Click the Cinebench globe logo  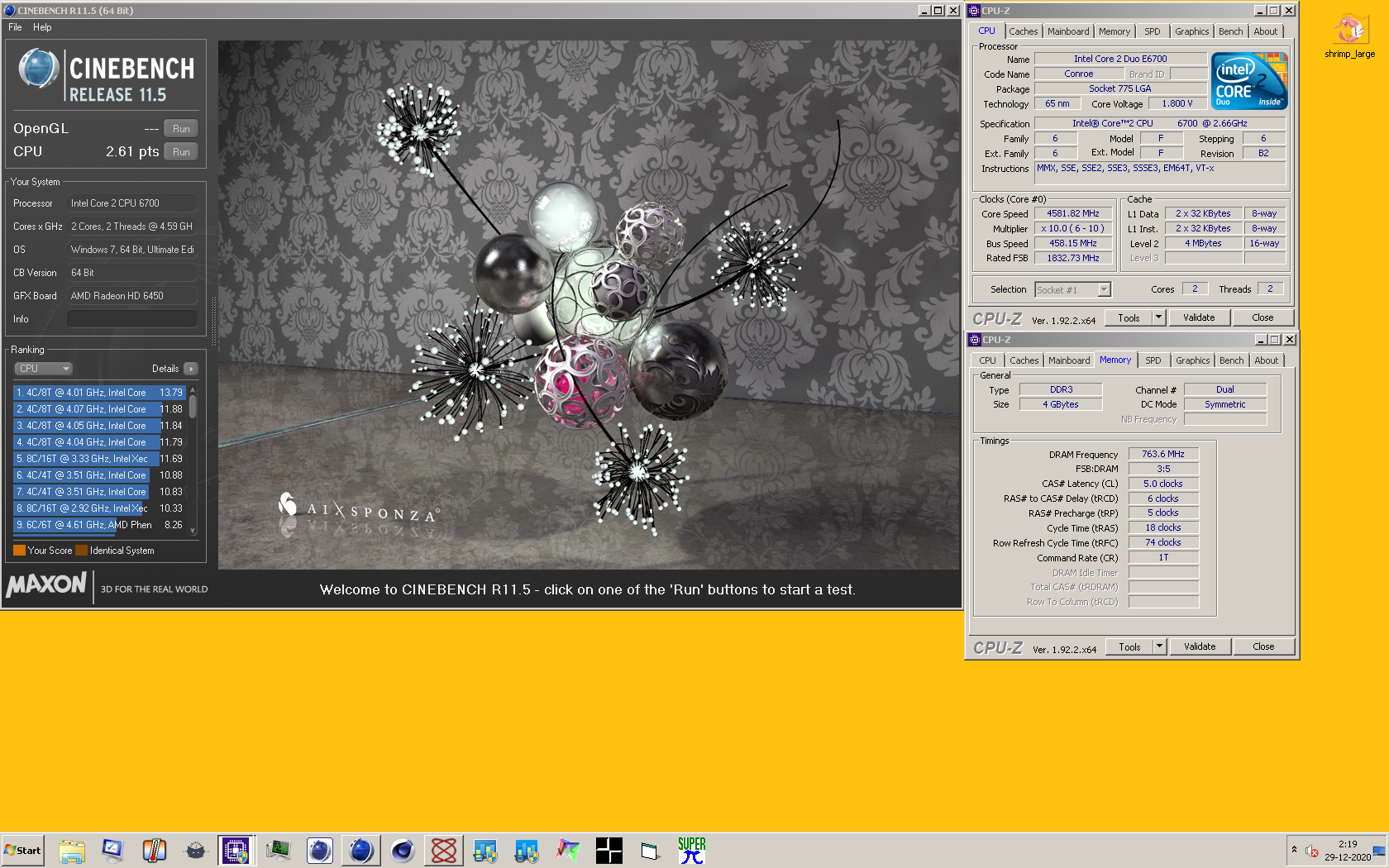point(38,69)
